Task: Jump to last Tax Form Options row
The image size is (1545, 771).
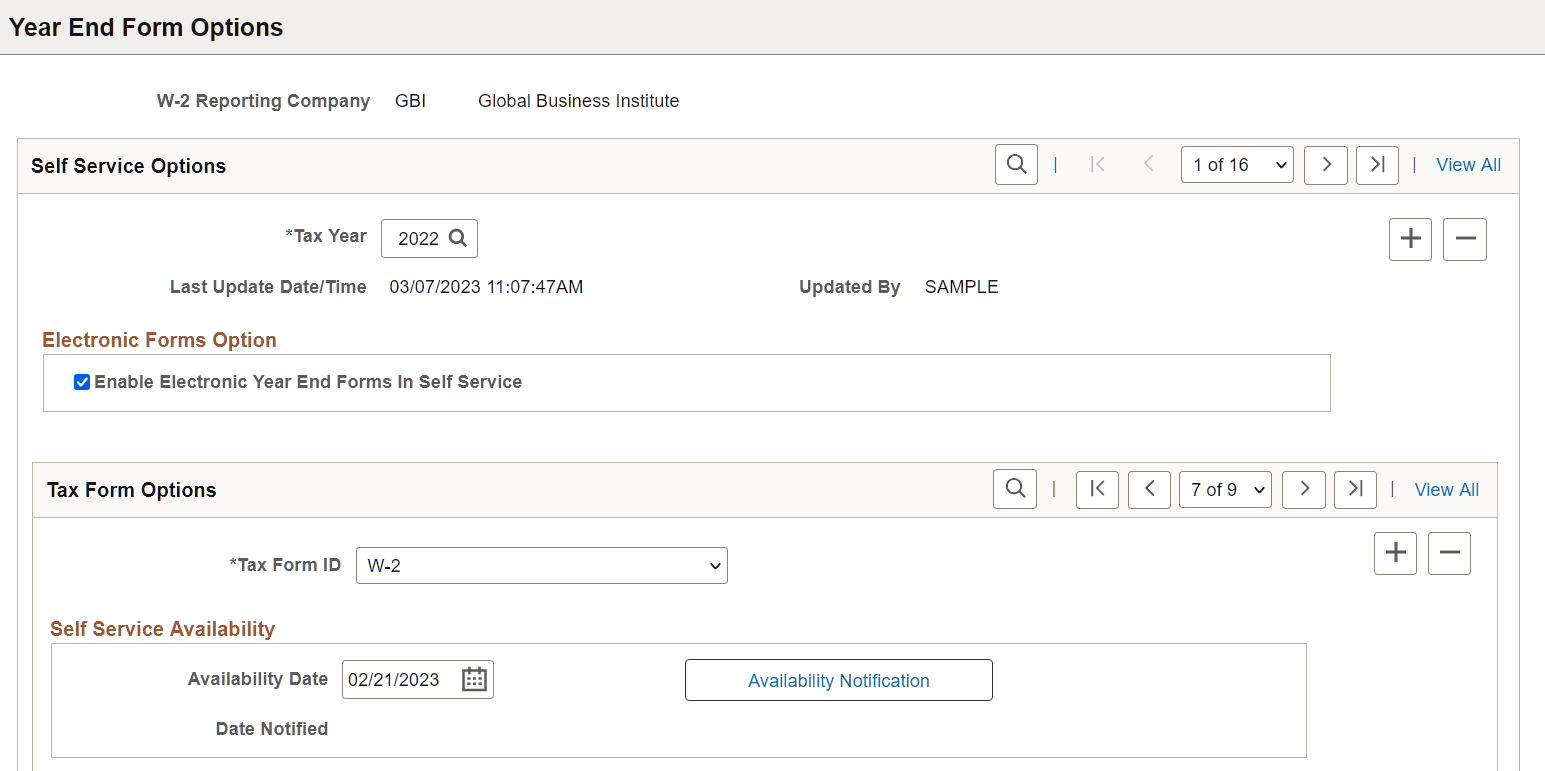Action: click(1355, 489)
